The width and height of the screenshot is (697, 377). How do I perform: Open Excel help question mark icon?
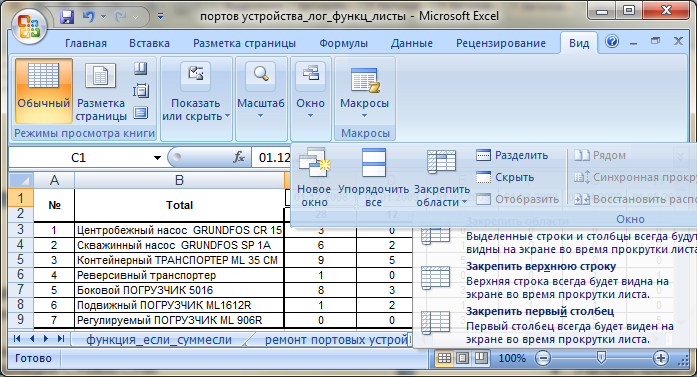pyautogui.click(x=612, y=42)
